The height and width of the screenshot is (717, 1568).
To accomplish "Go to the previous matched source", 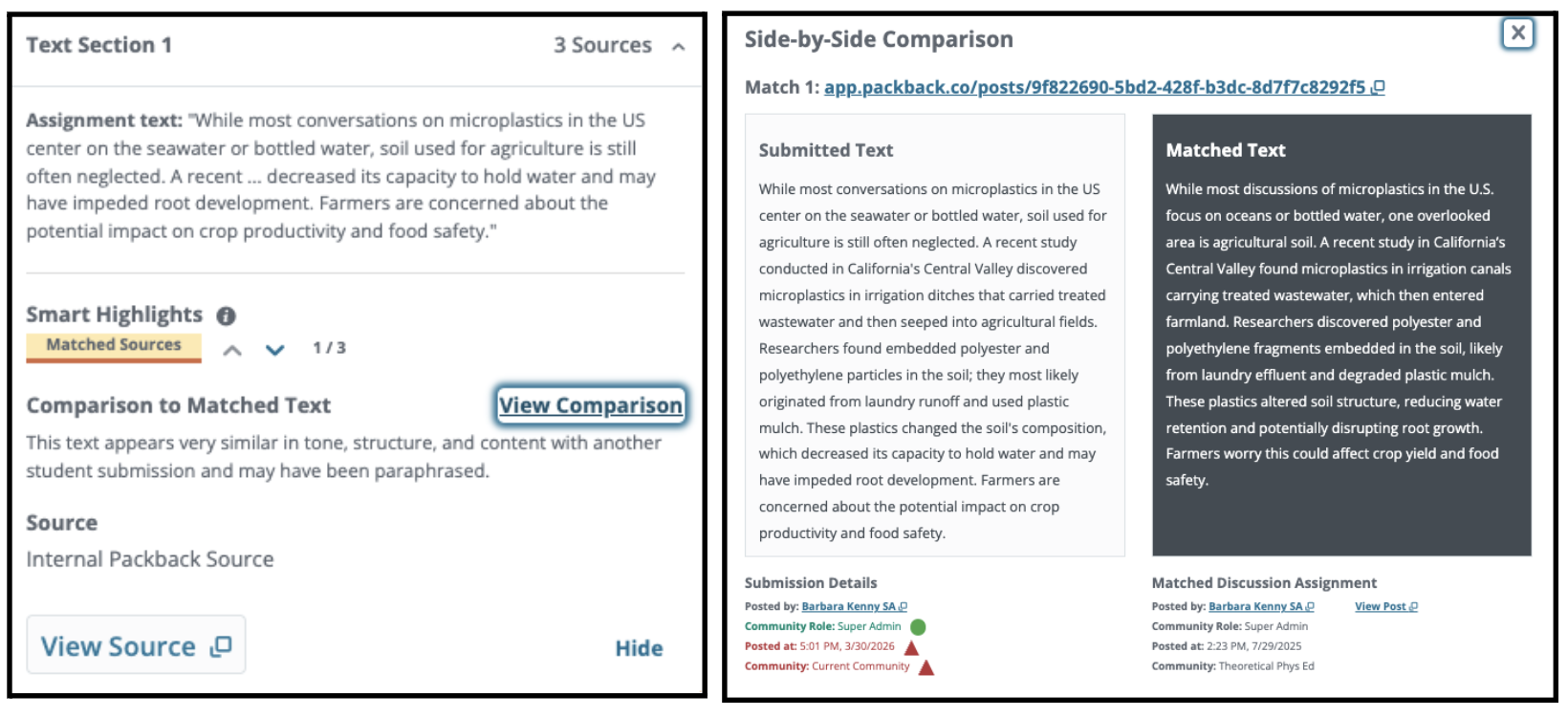I will [x=232, y=350].
